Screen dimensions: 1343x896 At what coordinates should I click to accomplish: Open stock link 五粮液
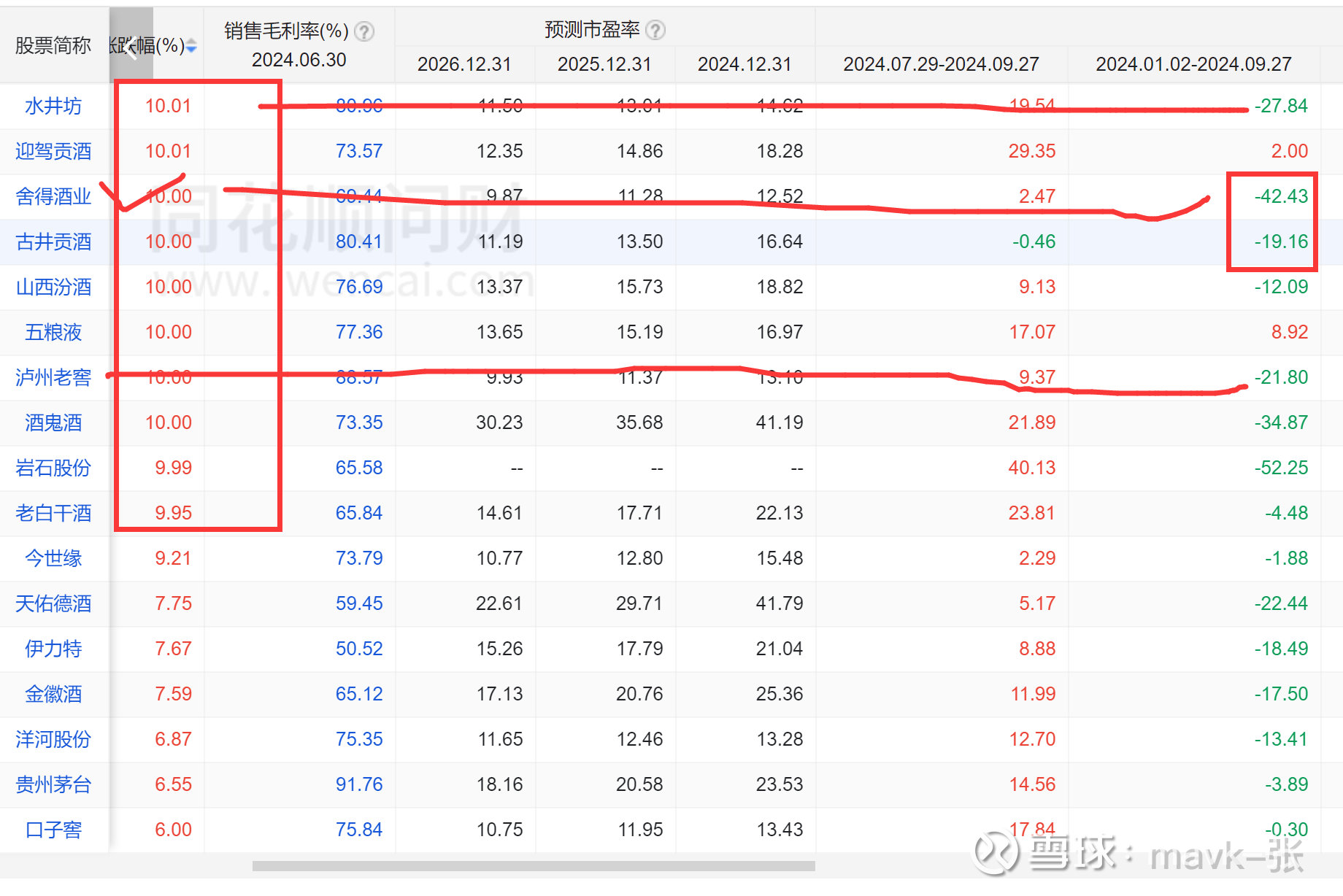point(53,332)
